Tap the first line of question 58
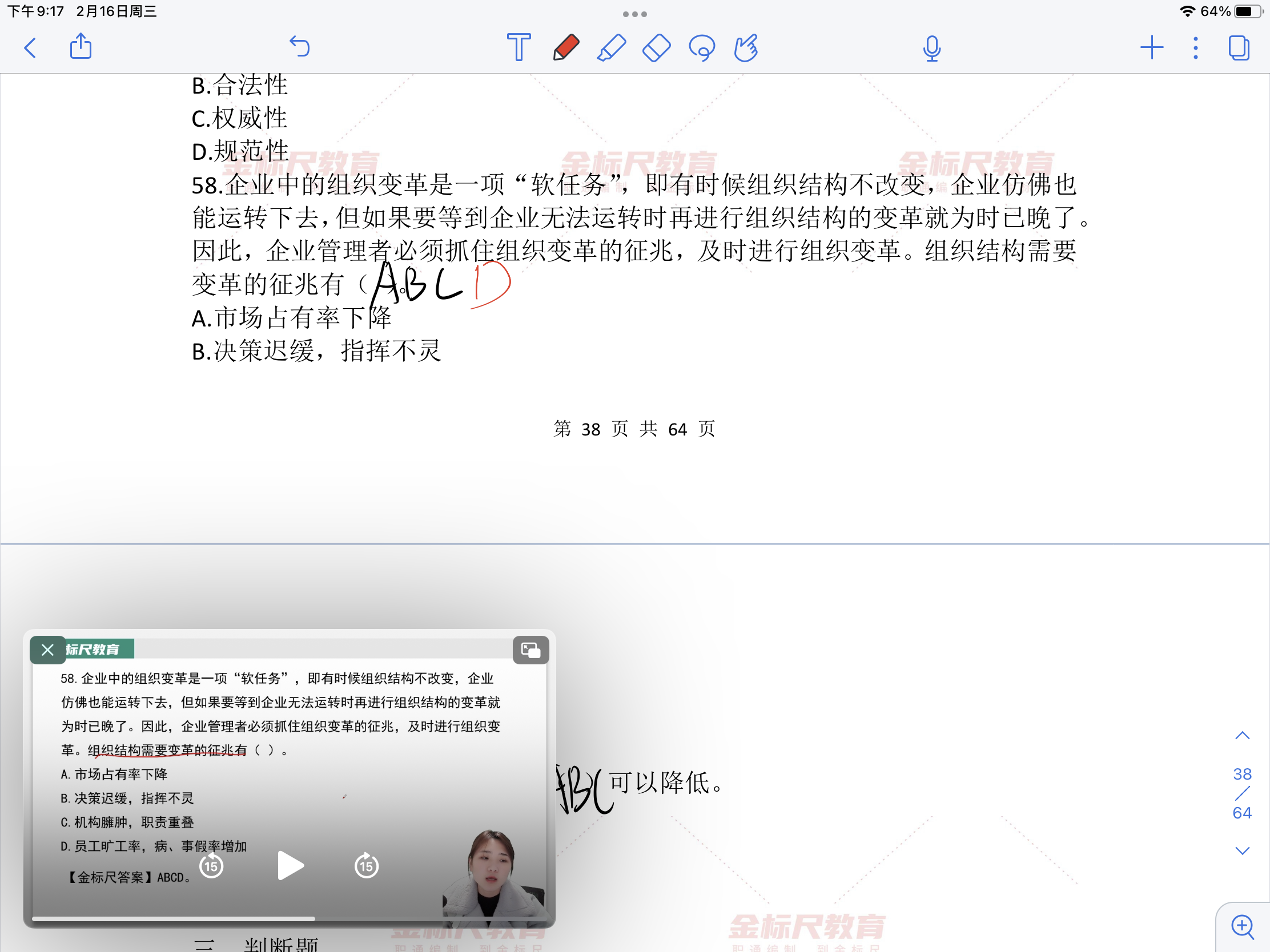Image resolution: width=1270 pixels, height=952 pixels. [634, 185]
